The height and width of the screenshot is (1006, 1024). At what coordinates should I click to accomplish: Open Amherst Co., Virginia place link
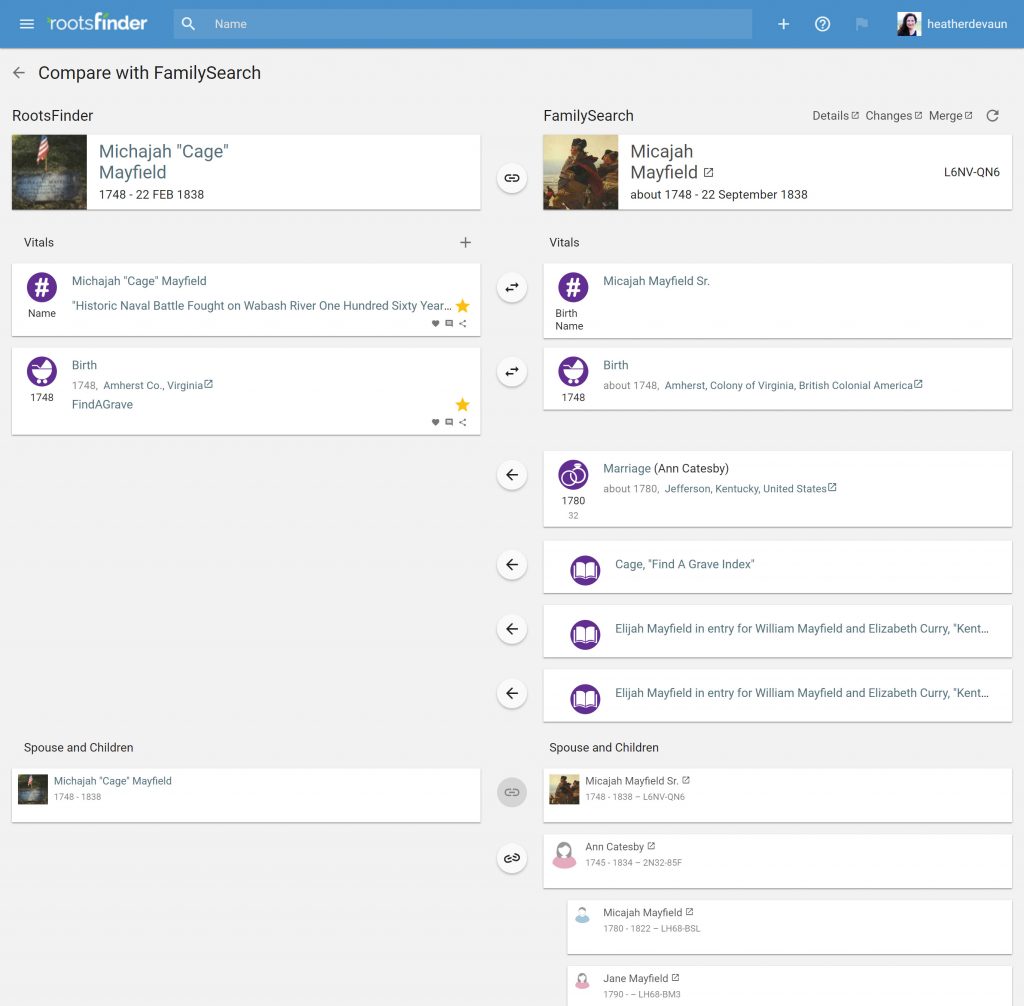click(x=158, y=385)
